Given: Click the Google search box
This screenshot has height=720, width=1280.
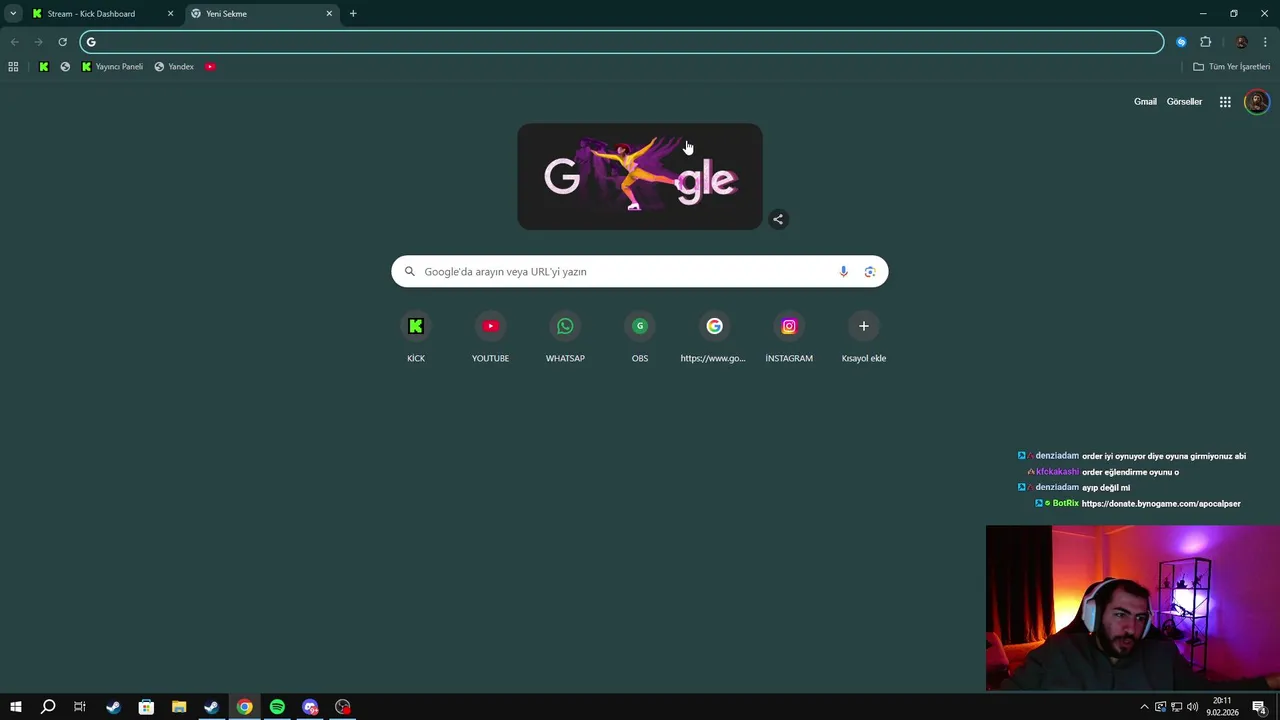Looking at the screenshot, I should tap(640, 272).
